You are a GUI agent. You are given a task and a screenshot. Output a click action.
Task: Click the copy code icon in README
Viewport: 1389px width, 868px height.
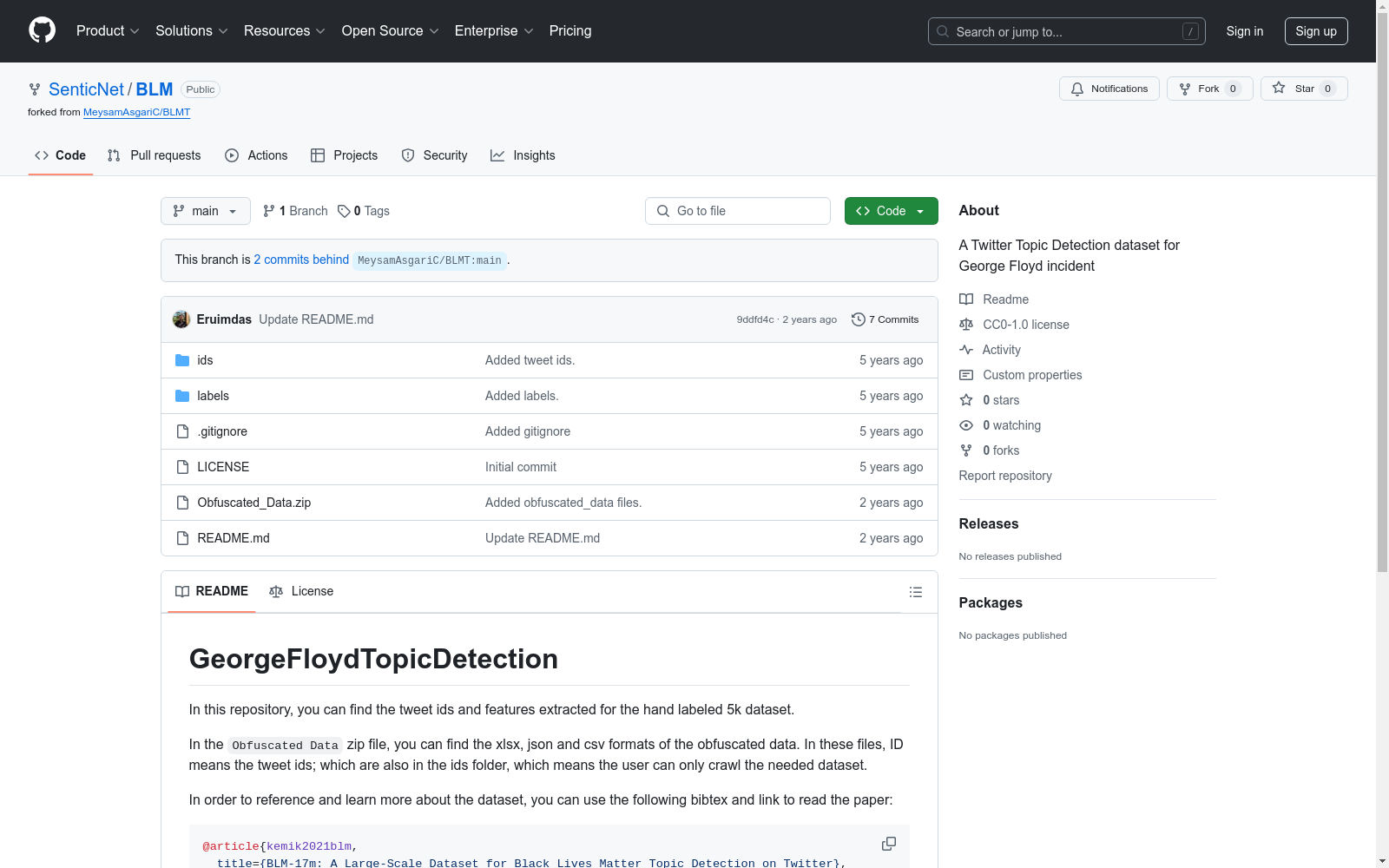pyautogui.click(x=889, y=844)
